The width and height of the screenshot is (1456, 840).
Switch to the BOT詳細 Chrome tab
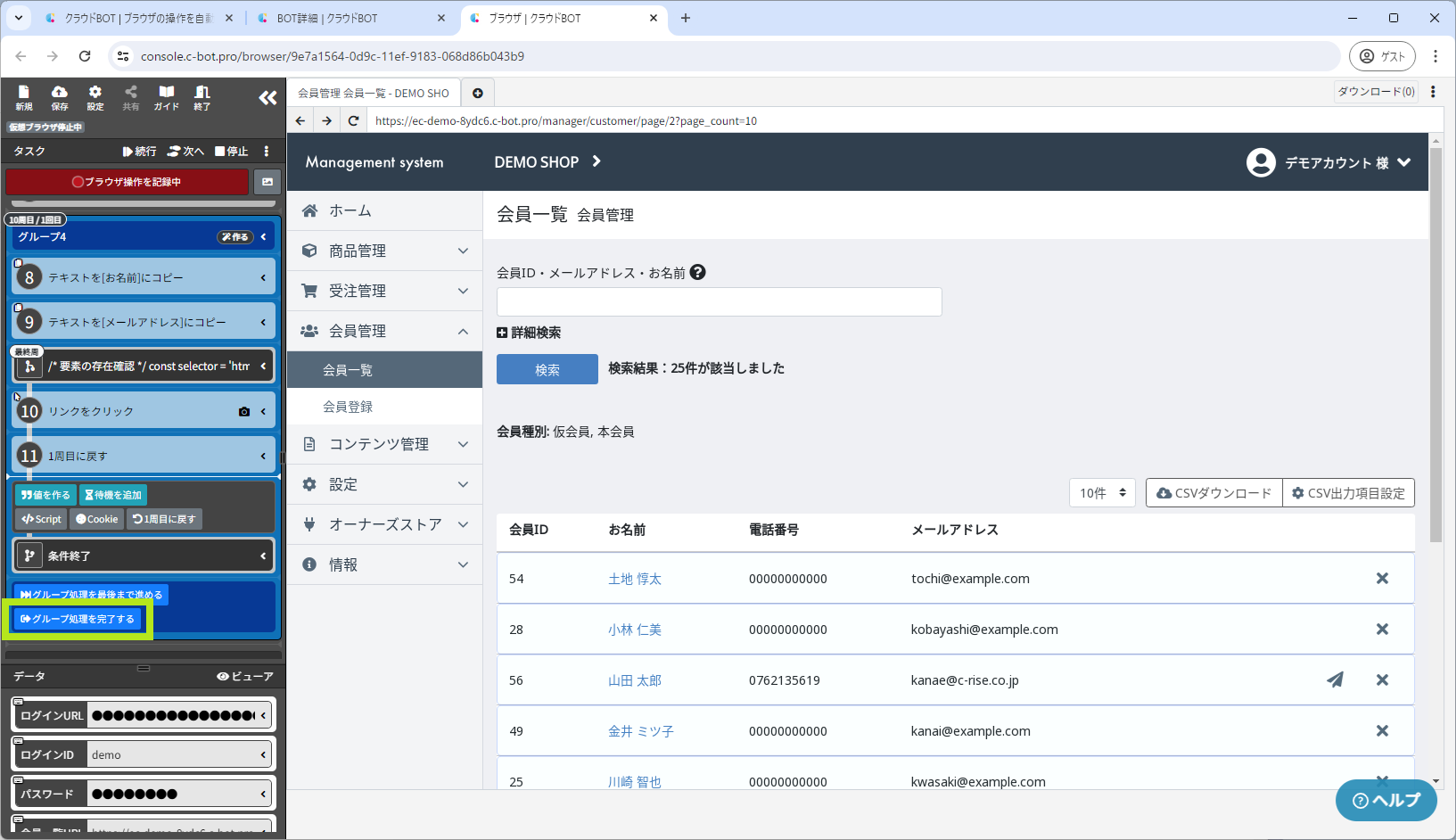(x=350, y=18)
